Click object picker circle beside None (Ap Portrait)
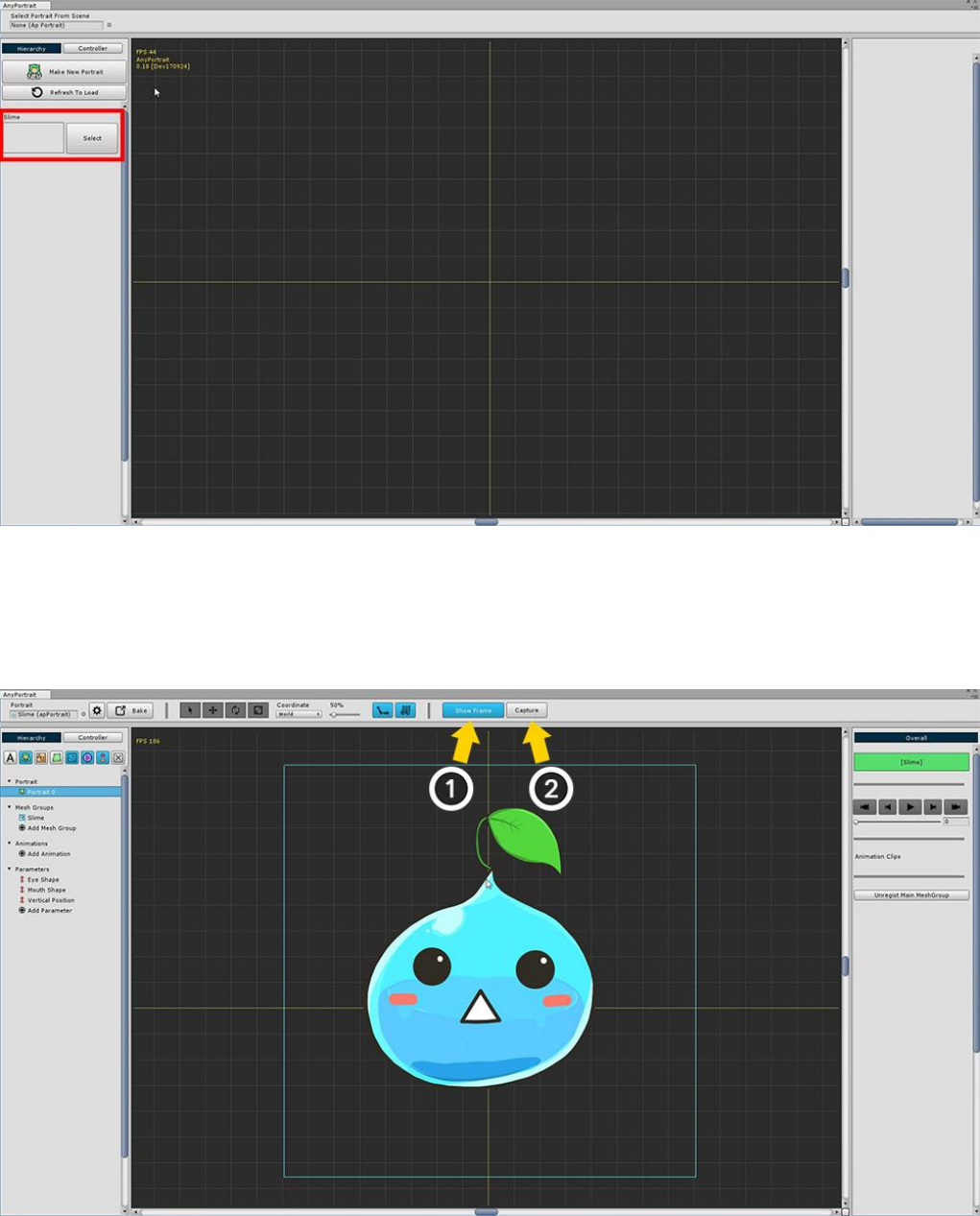The width and height of the screenshot is (980, 1216). point(109,25)
